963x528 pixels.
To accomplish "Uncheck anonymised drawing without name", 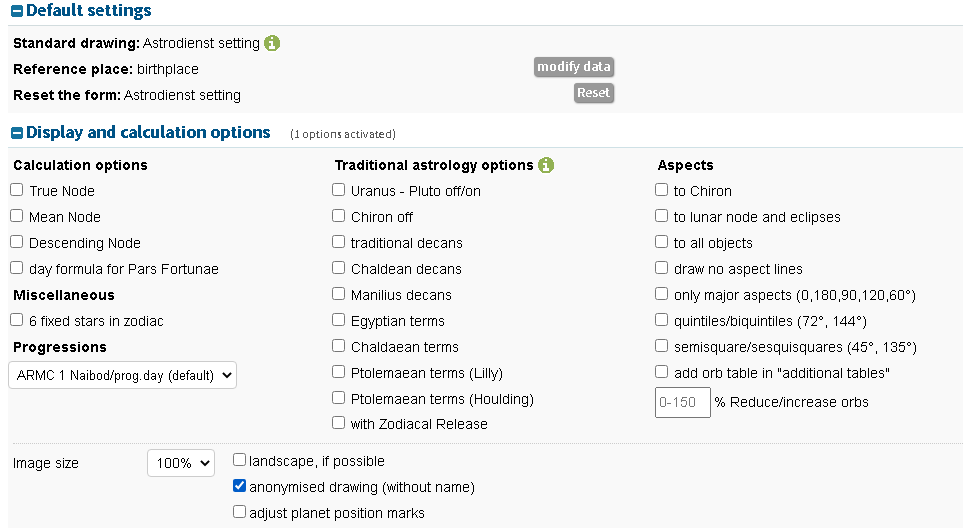I will (239, 487).
